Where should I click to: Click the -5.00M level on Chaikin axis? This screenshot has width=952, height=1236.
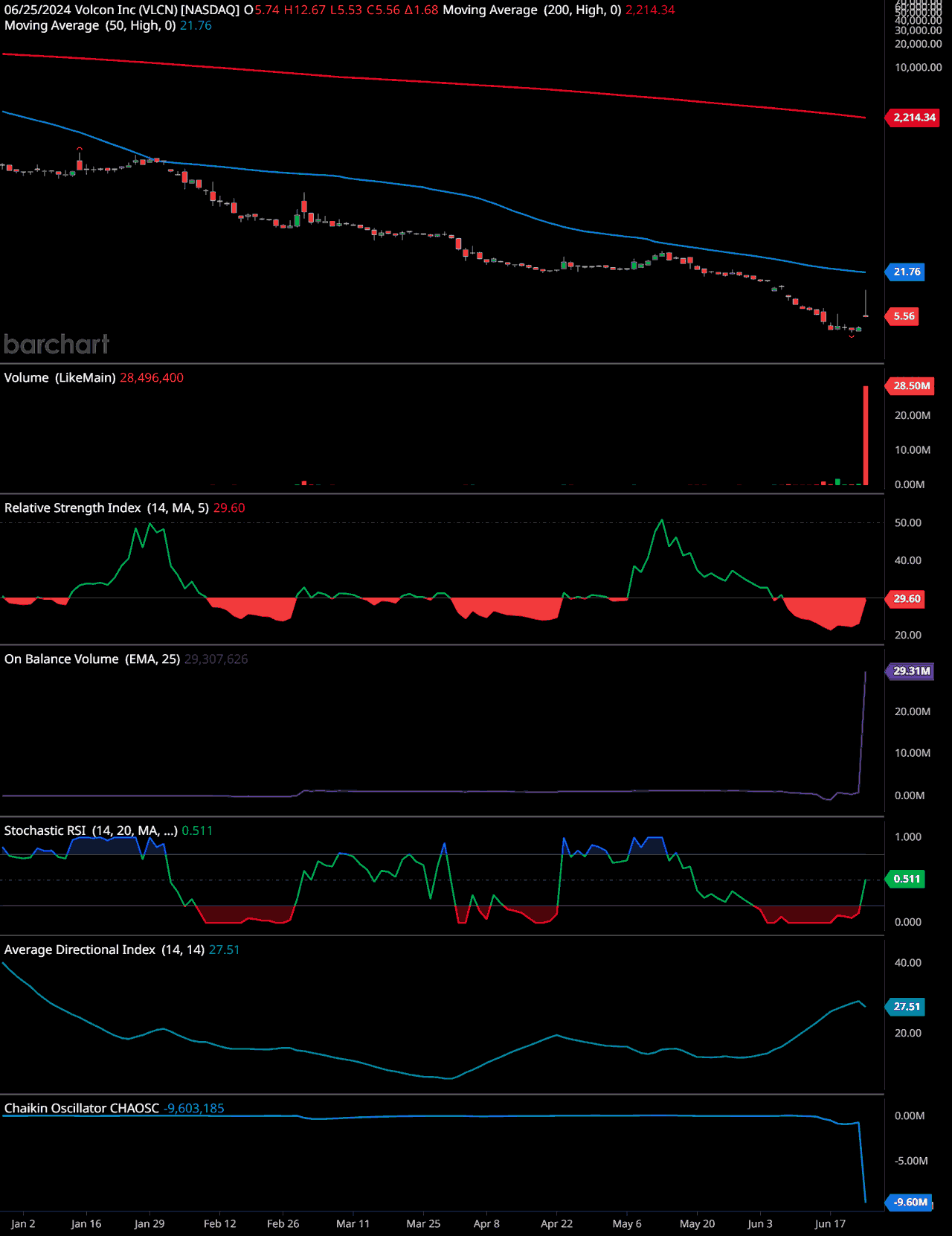(x=911, y=1162)
